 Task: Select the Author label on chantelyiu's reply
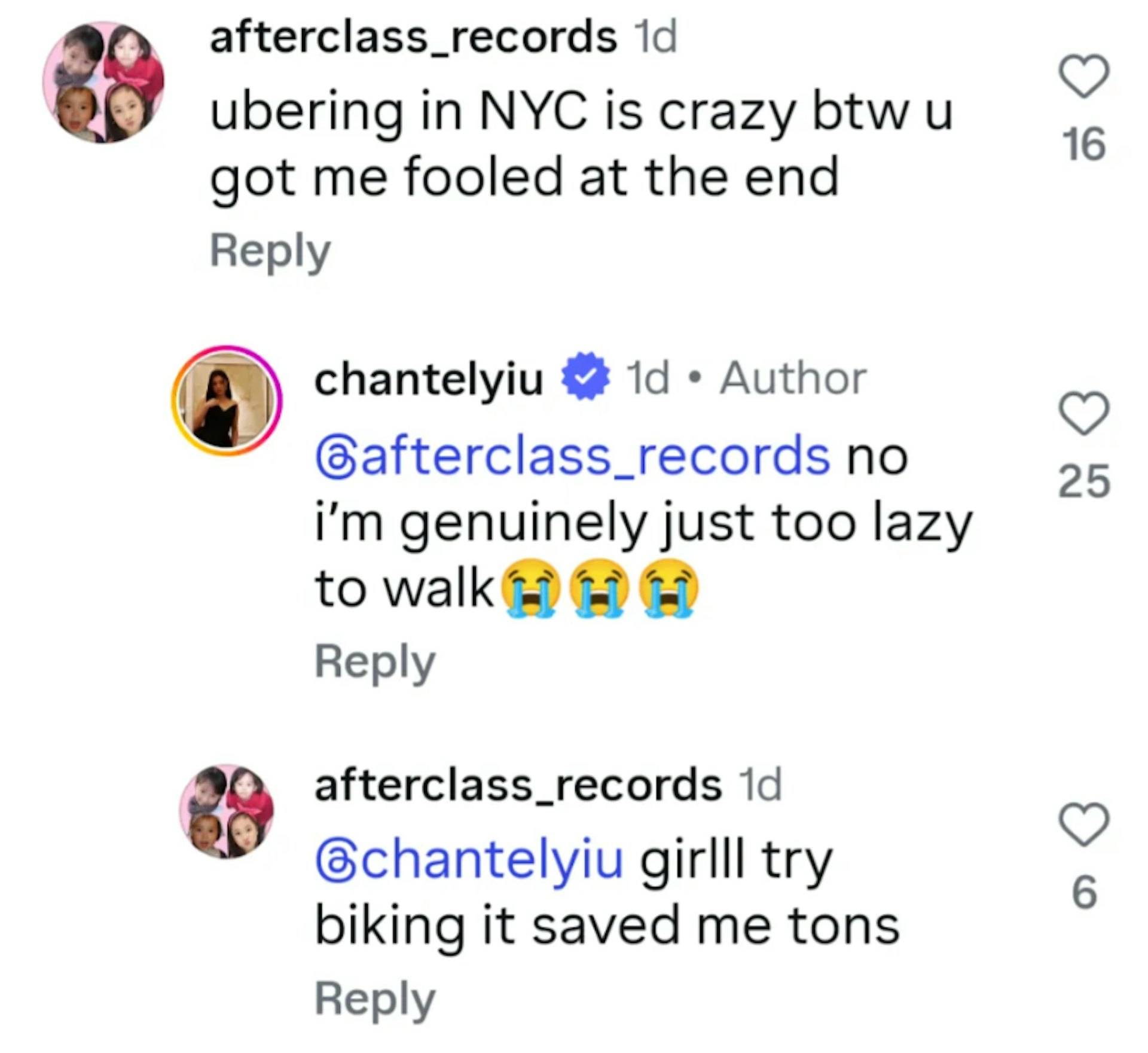pos(793,379)
